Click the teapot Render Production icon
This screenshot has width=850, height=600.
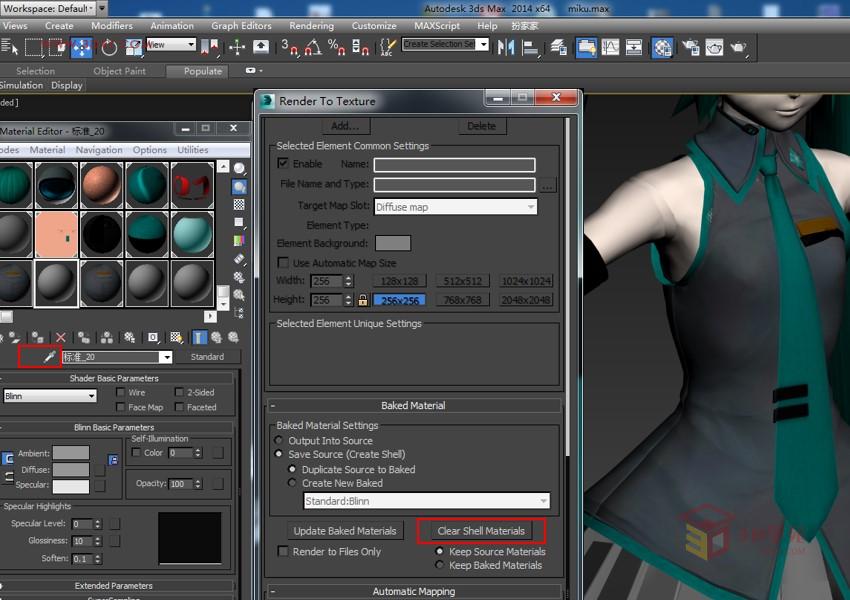pyautogui.click(x=739, y=47)
